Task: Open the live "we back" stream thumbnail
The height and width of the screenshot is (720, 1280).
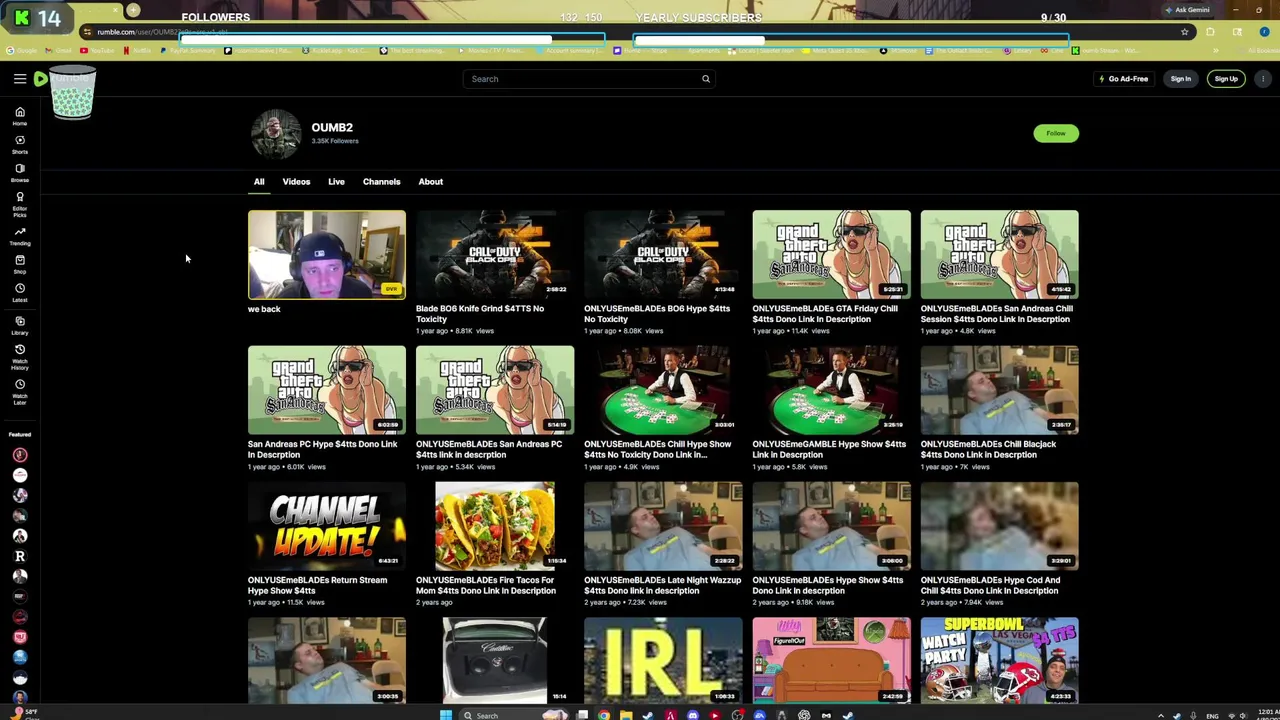Action: tap(327, 254)
